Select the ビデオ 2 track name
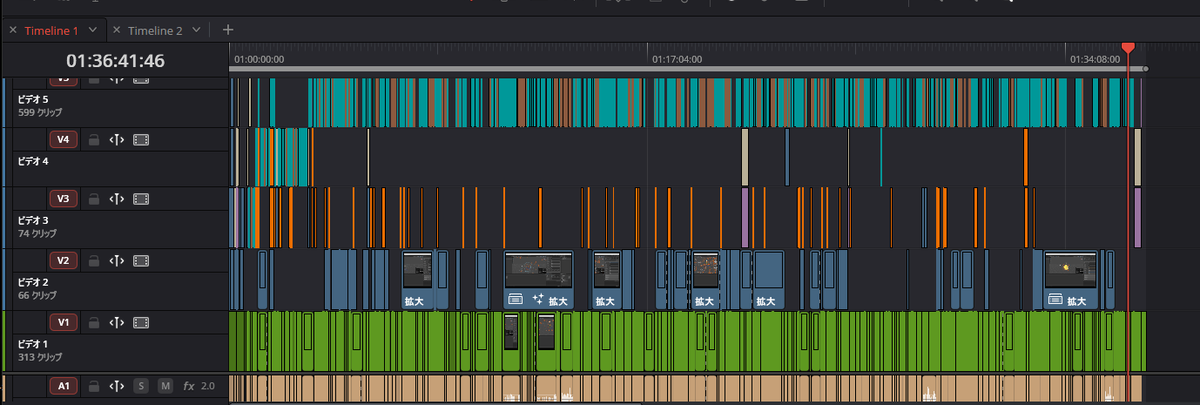The width and height of the screenshot is (1200, 405). tap(33, 282)
